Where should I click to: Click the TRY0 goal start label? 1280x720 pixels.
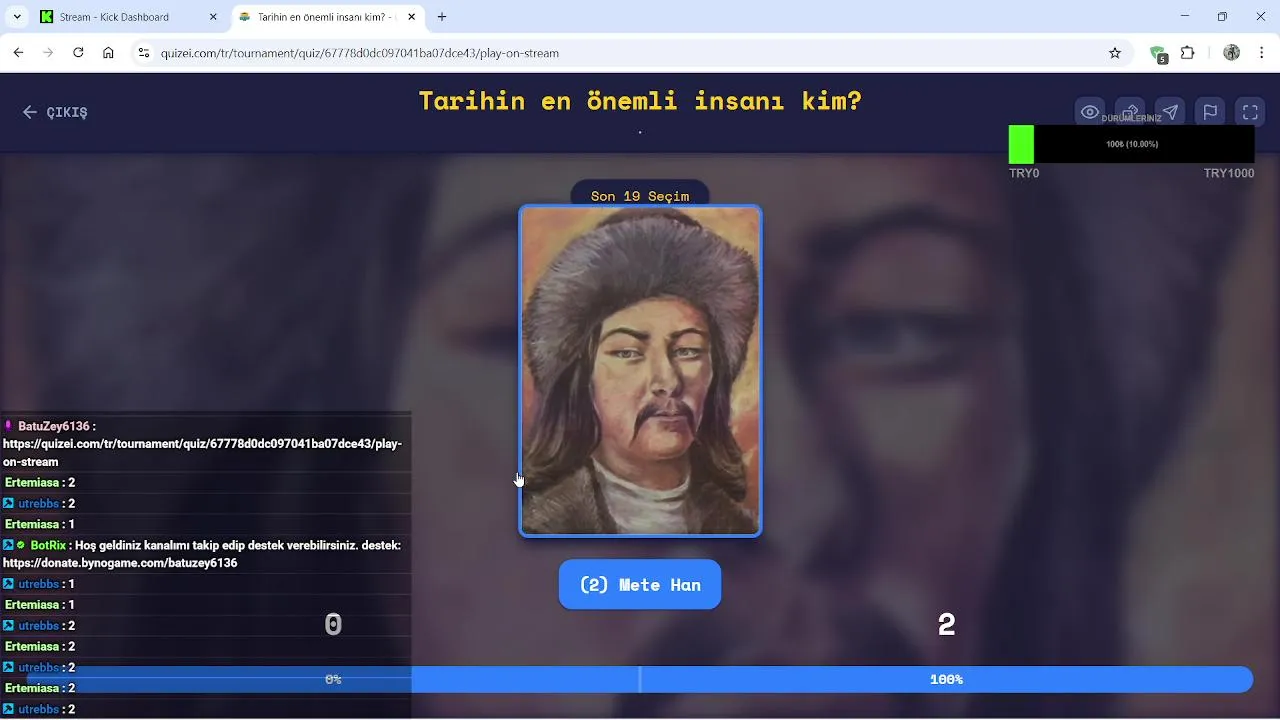[1024, 173]
